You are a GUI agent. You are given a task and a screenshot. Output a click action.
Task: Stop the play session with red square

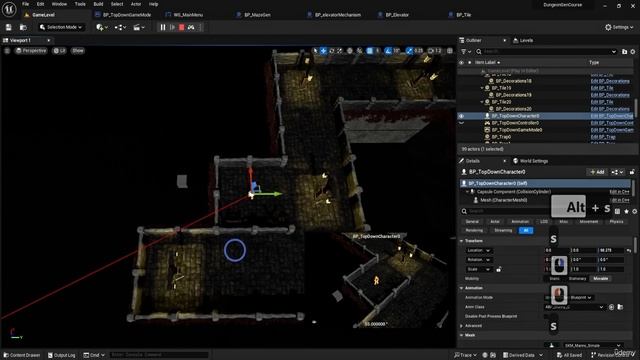pos(182,27)
